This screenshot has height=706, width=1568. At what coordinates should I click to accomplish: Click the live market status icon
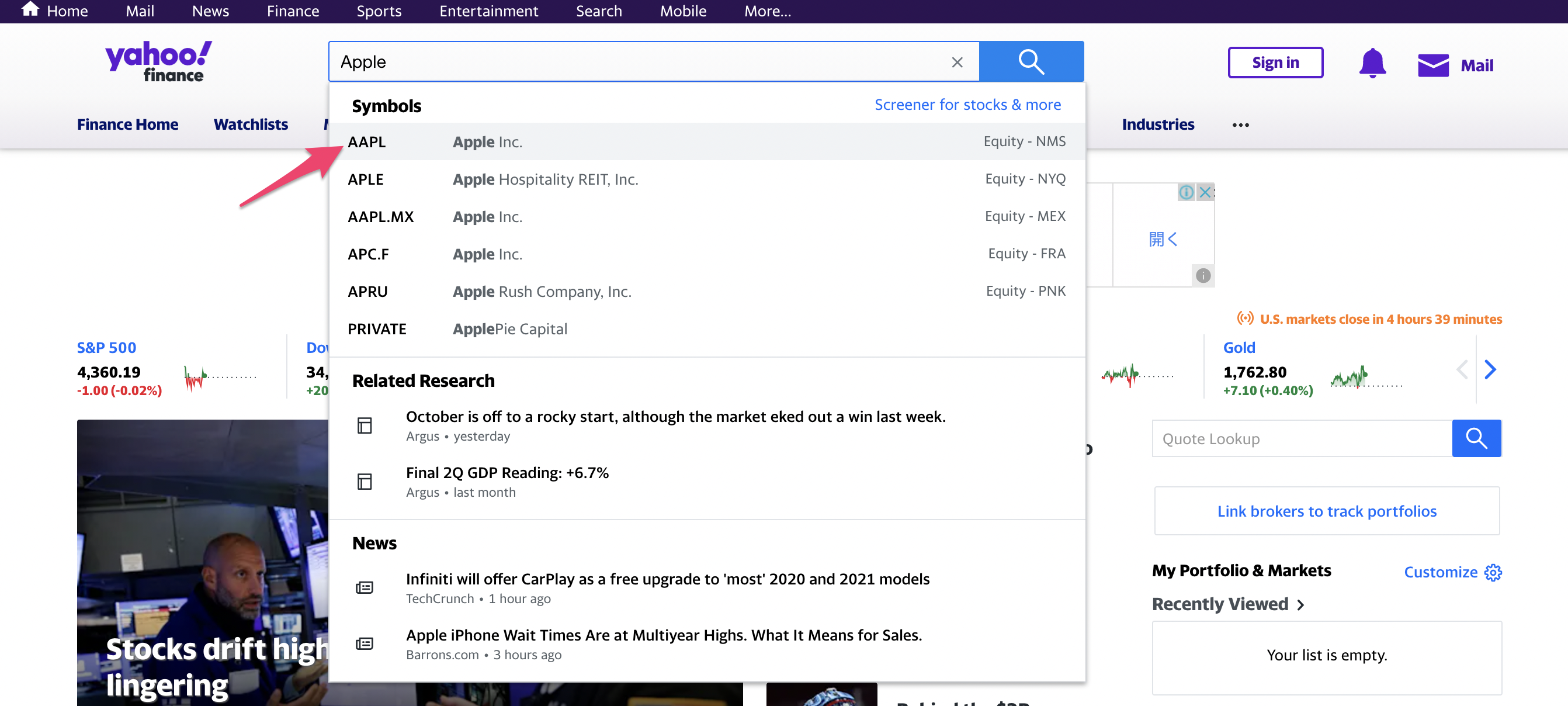click(1245, 318)
